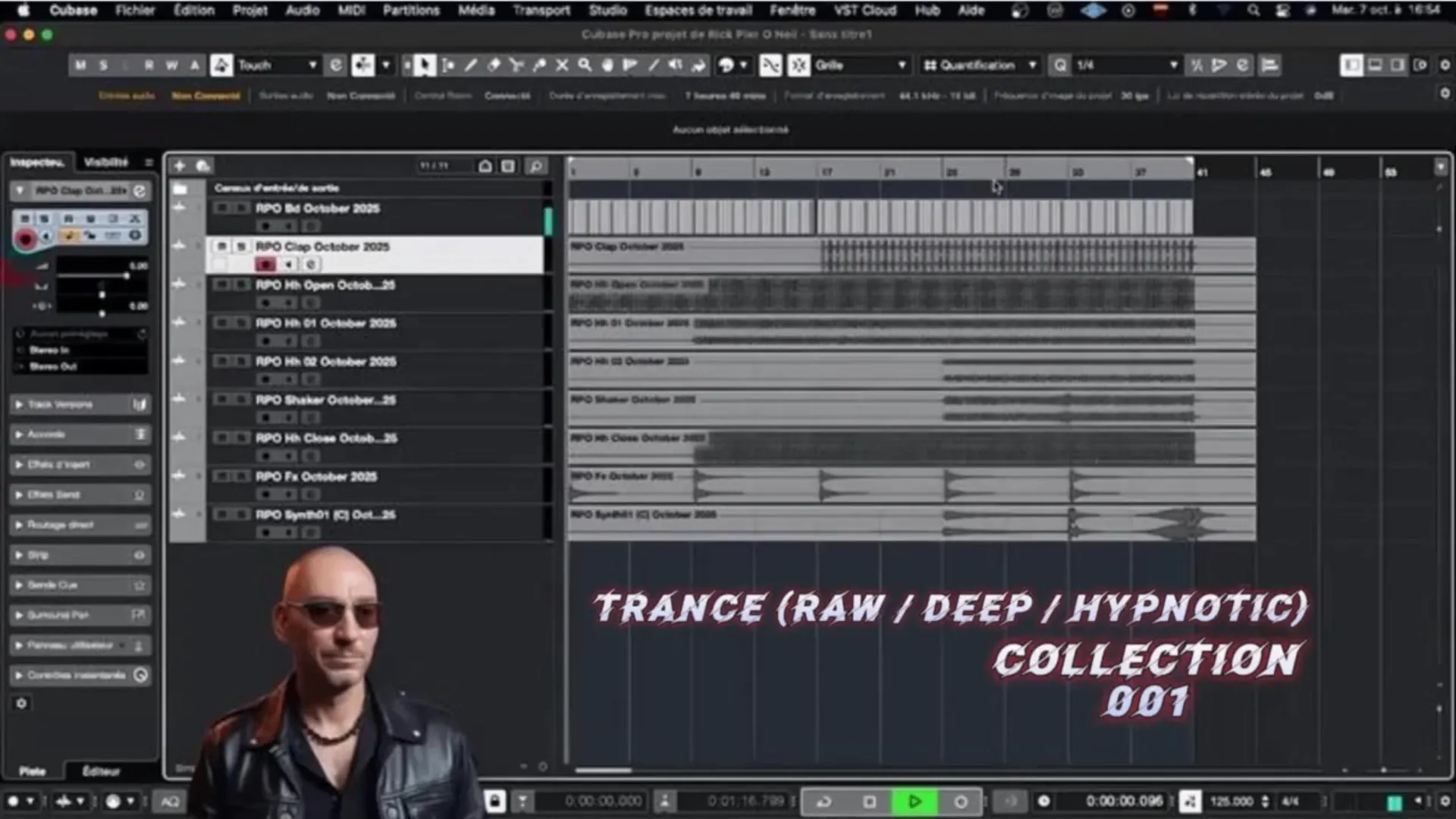Select the RPO Fx October 2025 track
Viewport: 1456px width, 819px height.
tap(316, 477)
